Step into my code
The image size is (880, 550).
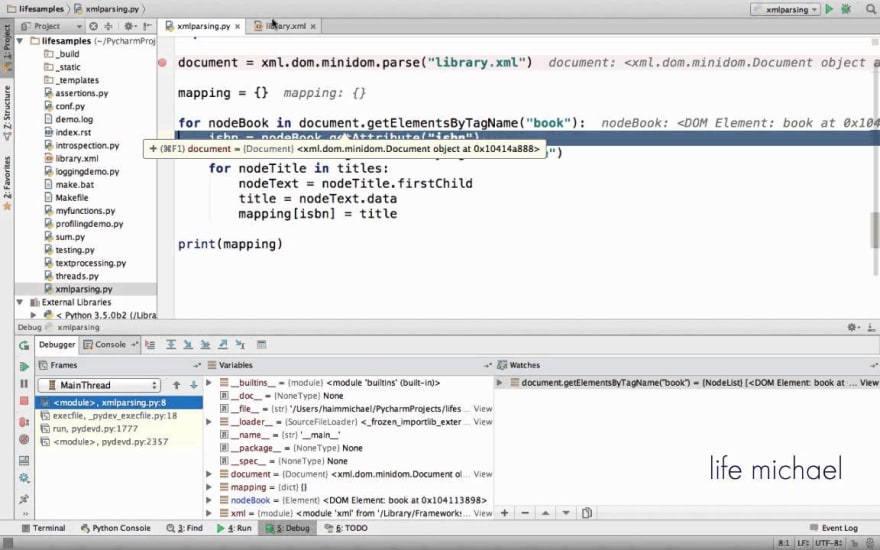[205, 345]
